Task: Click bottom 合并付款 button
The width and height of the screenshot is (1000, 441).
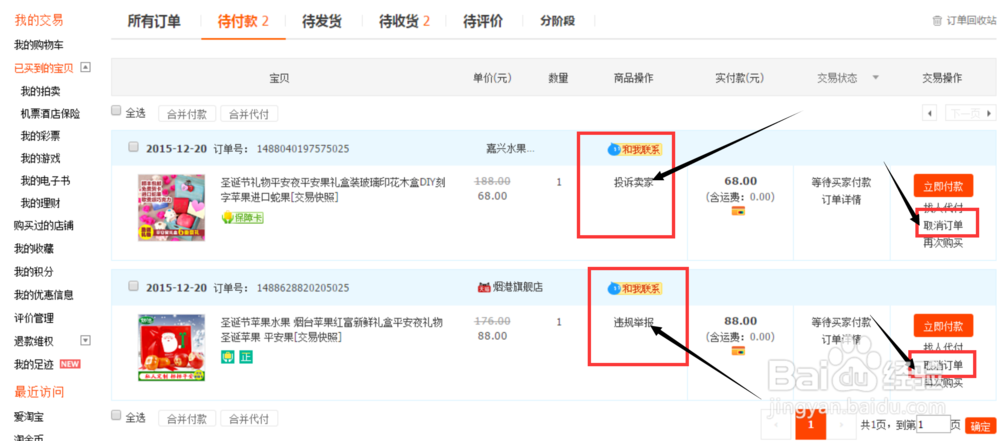Action: click(187, 419)
